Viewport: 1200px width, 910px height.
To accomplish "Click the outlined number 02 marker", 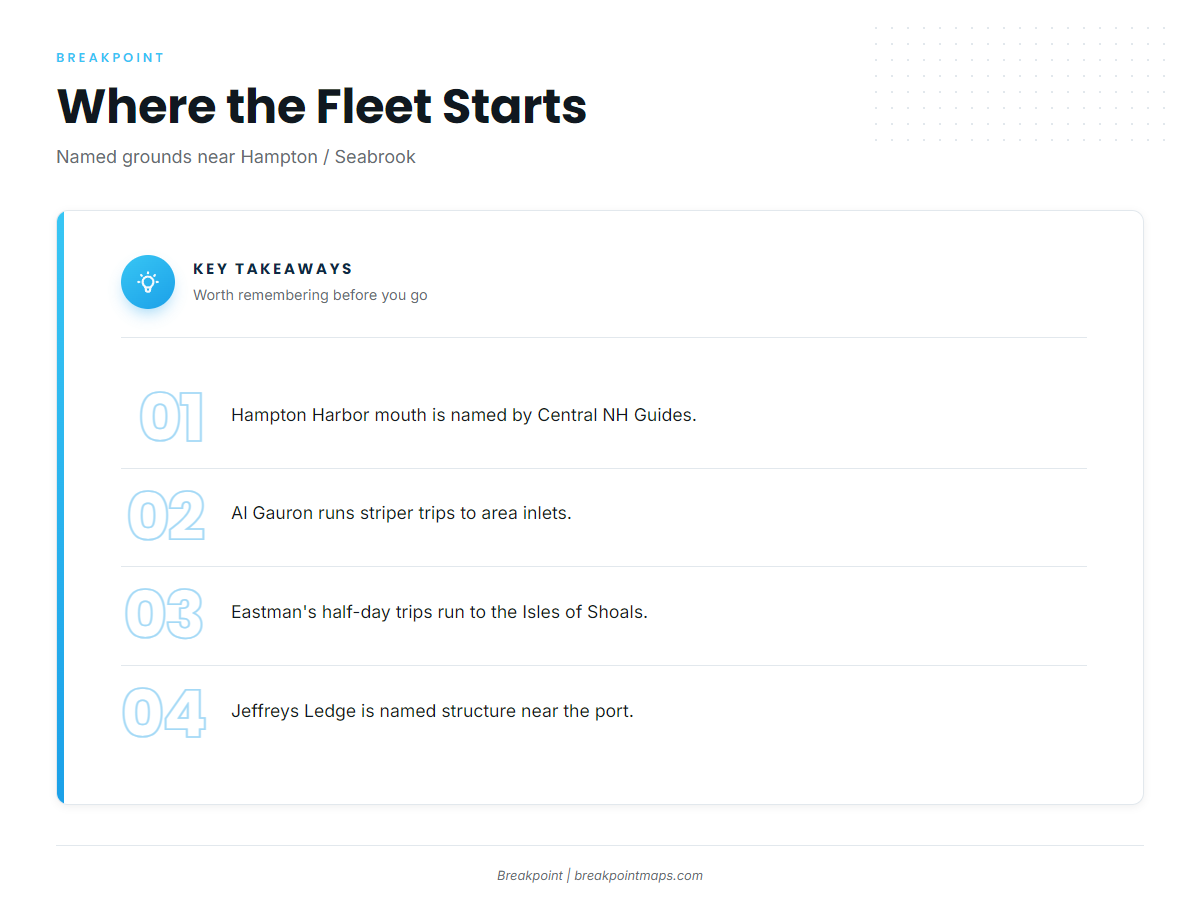I will point(166,516).
